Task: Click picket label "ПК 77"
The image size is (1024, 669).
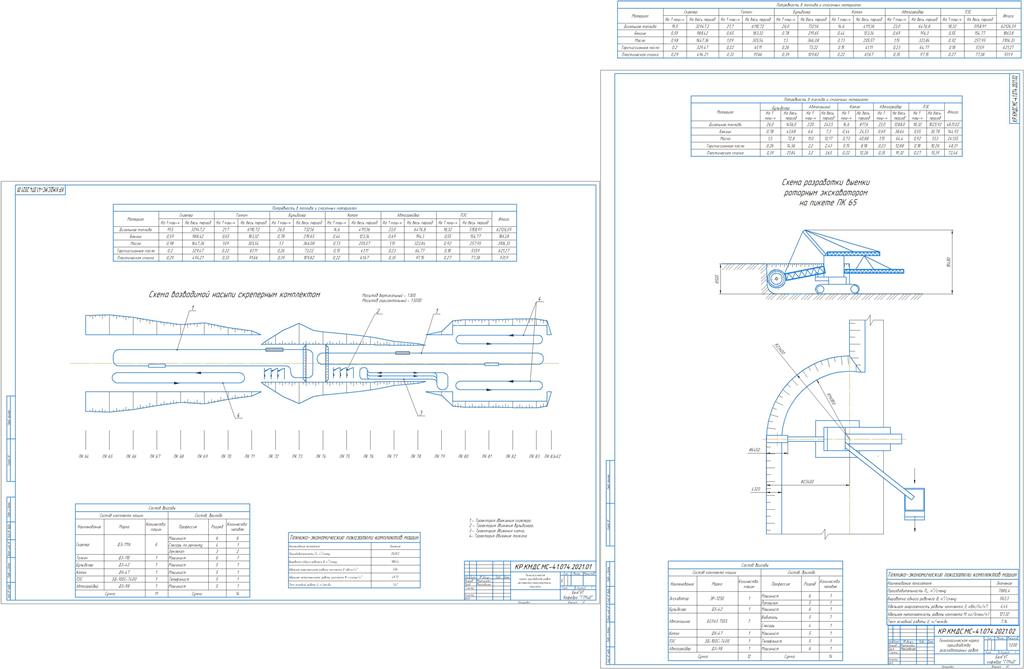Action: (x=392, y=456)
